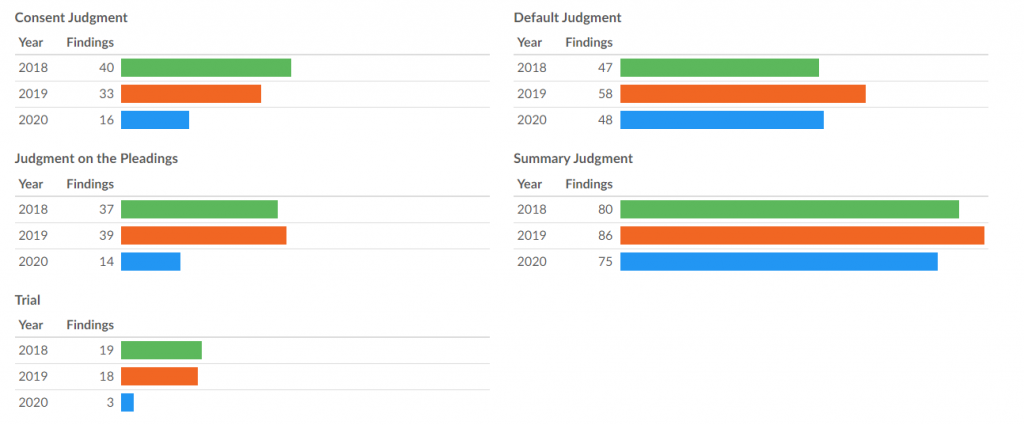Click the Trial section heading
Image resolution: width=1024 pixels, height=425 pixels.
(27, 300)
